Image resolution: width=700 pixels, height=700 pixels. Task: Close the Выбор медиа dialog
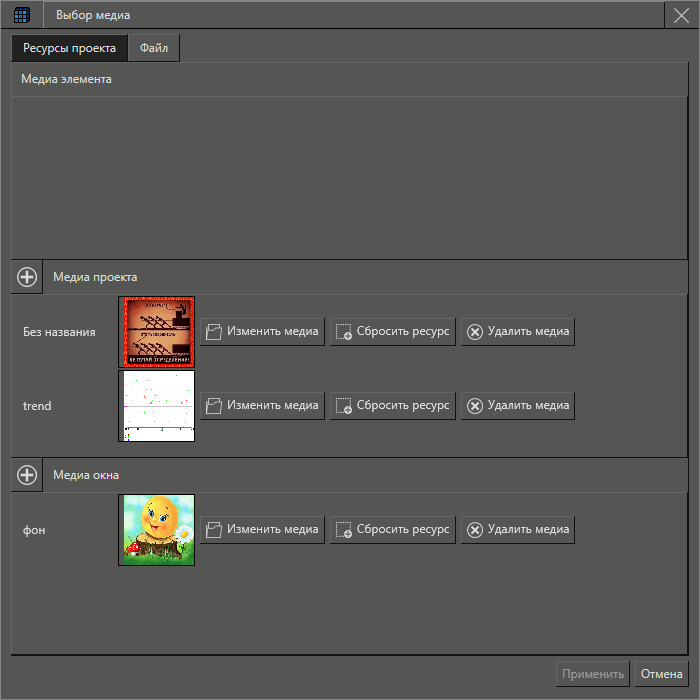click(x=681, y=15)
